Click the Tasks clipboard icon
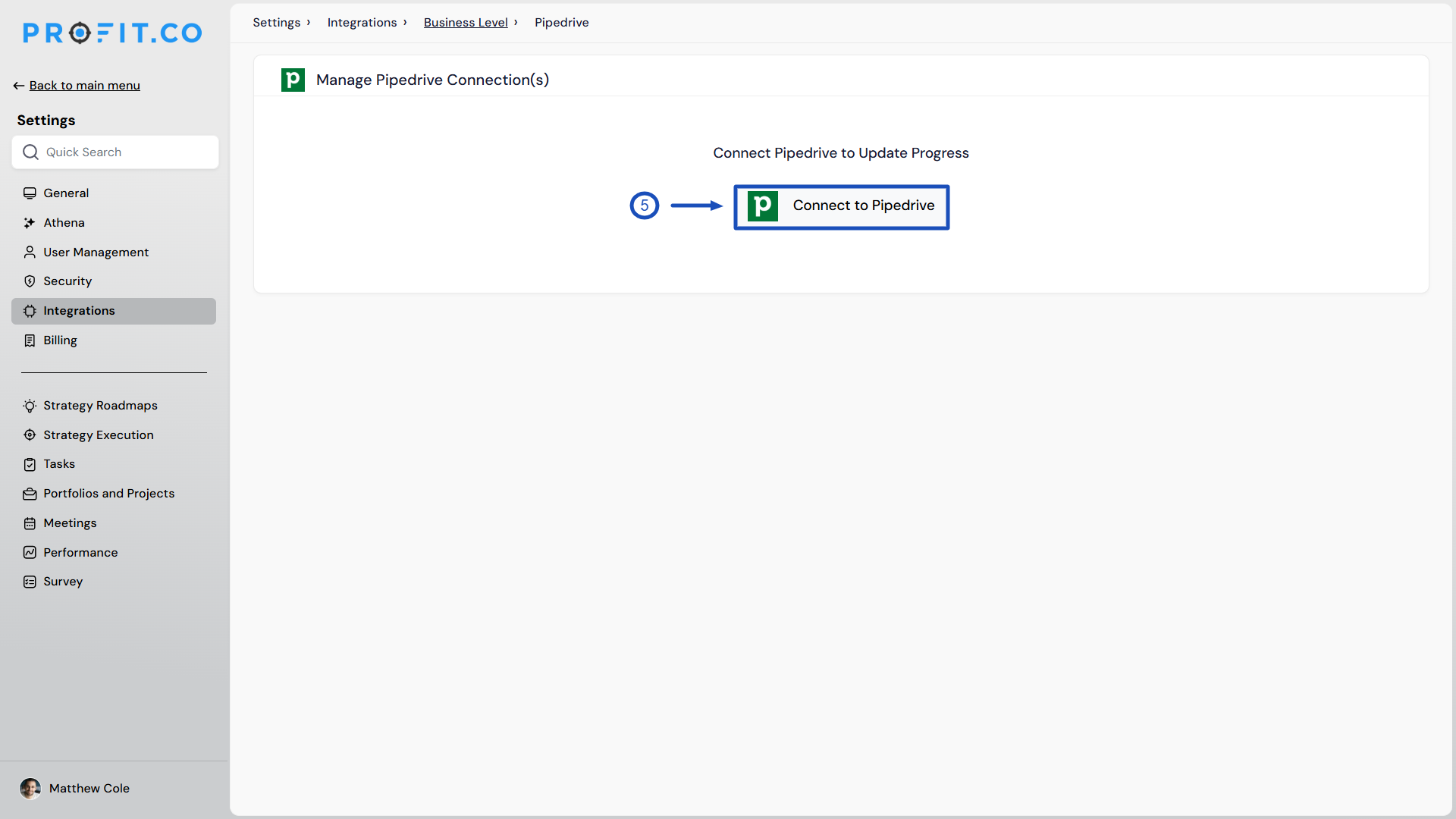 click(30, 464)
